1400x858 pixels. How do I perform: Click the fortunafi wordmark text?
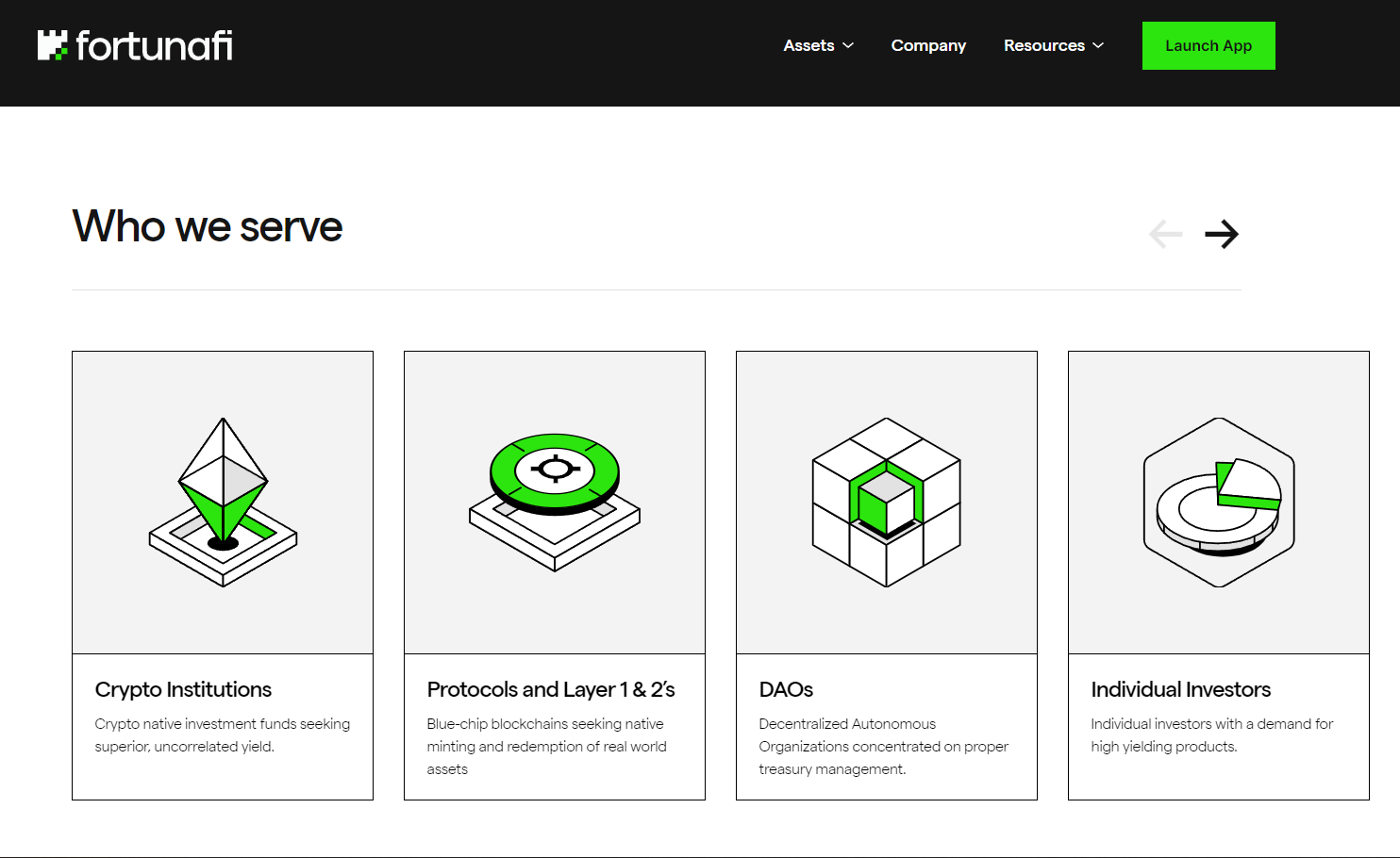point(154,45)
